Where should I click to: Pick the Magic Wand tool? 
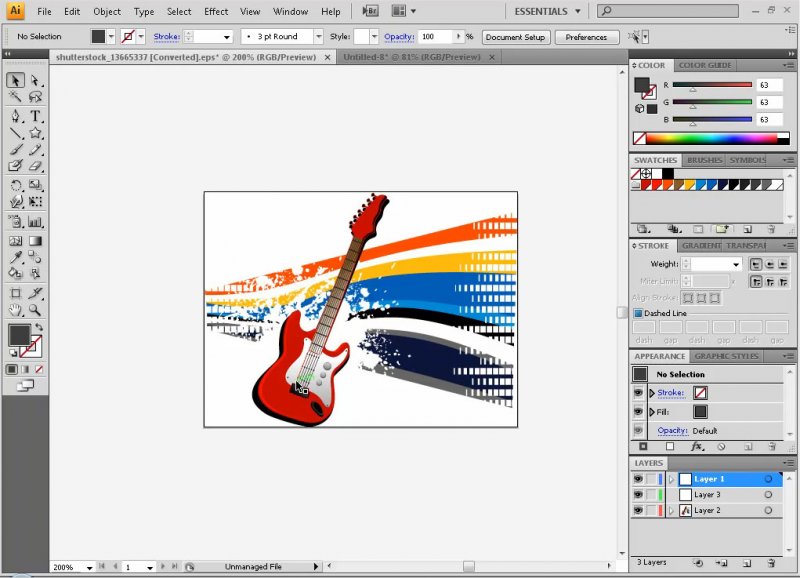tap(16, 97)
